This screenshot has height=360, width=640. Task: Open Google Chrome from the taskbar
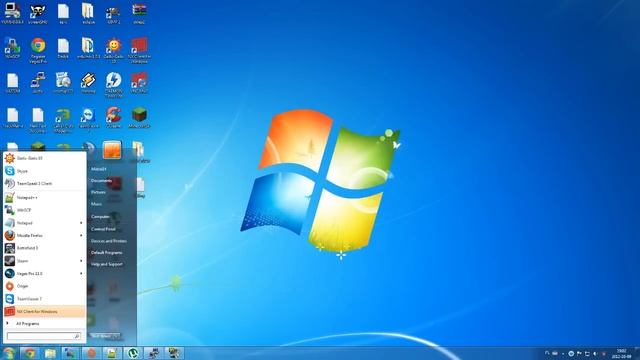(29, 353)
